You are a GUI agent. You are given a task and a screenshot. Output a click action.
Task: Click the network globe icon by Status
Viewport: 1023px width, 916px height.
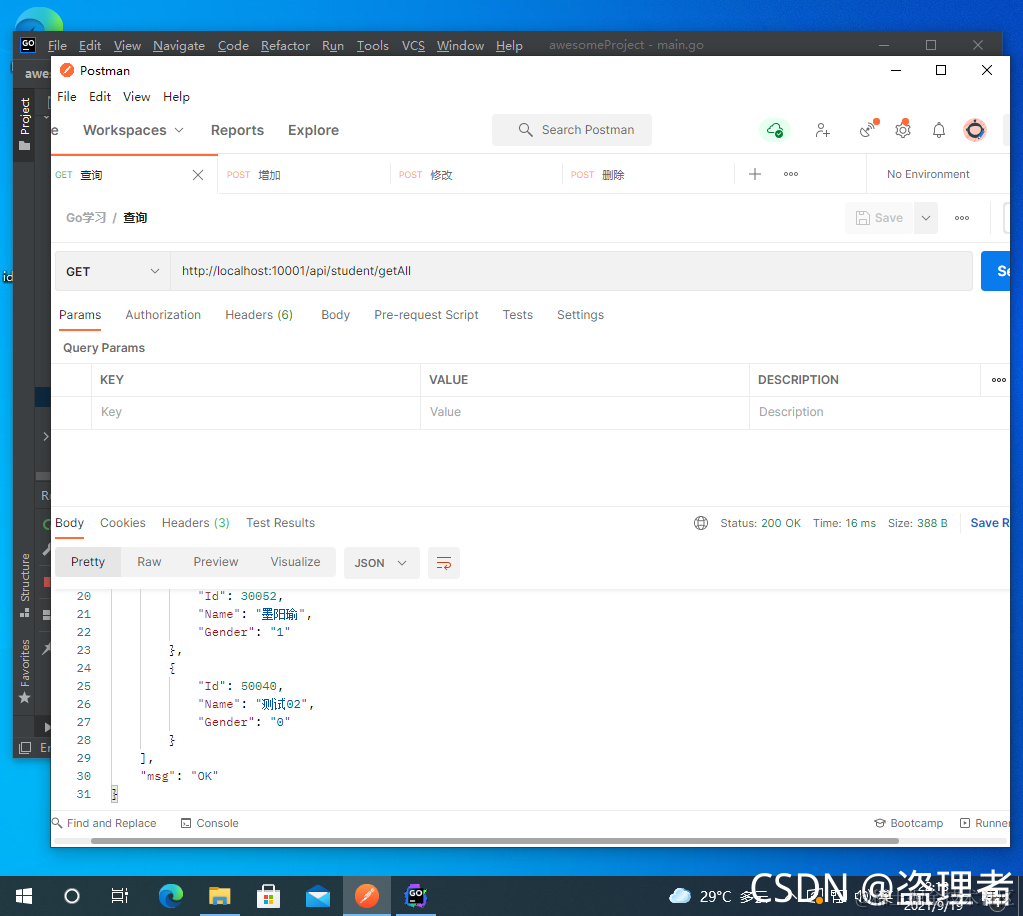[701, 523]
